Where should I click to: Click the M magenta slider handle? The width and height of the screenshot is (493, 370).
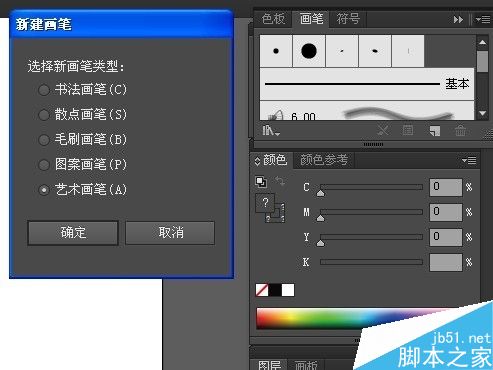click(320, 218)
